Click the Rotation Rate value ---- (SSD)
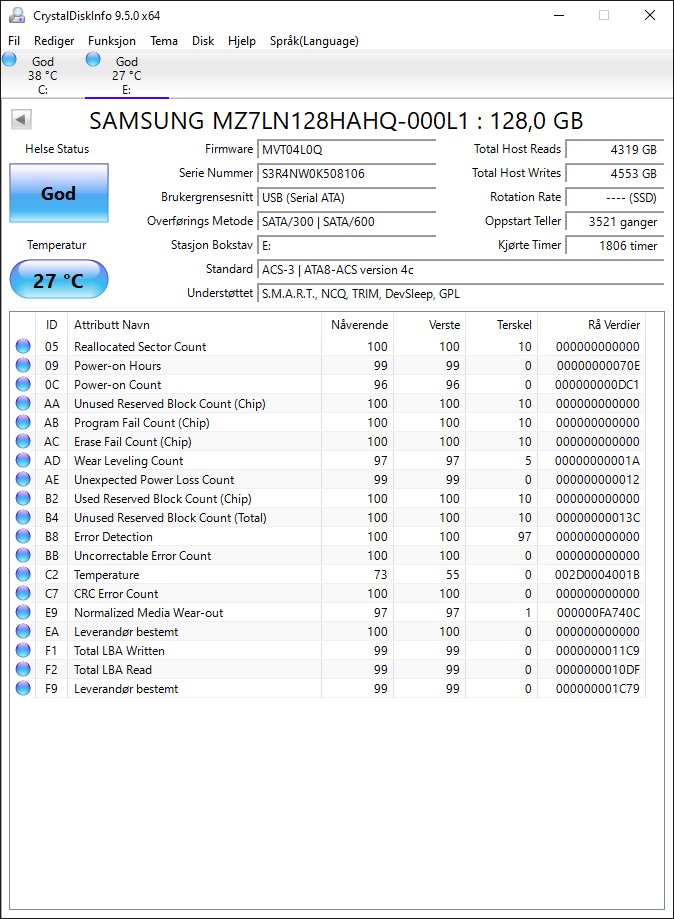This screenshot has height=919, width=674. [615, 198]
